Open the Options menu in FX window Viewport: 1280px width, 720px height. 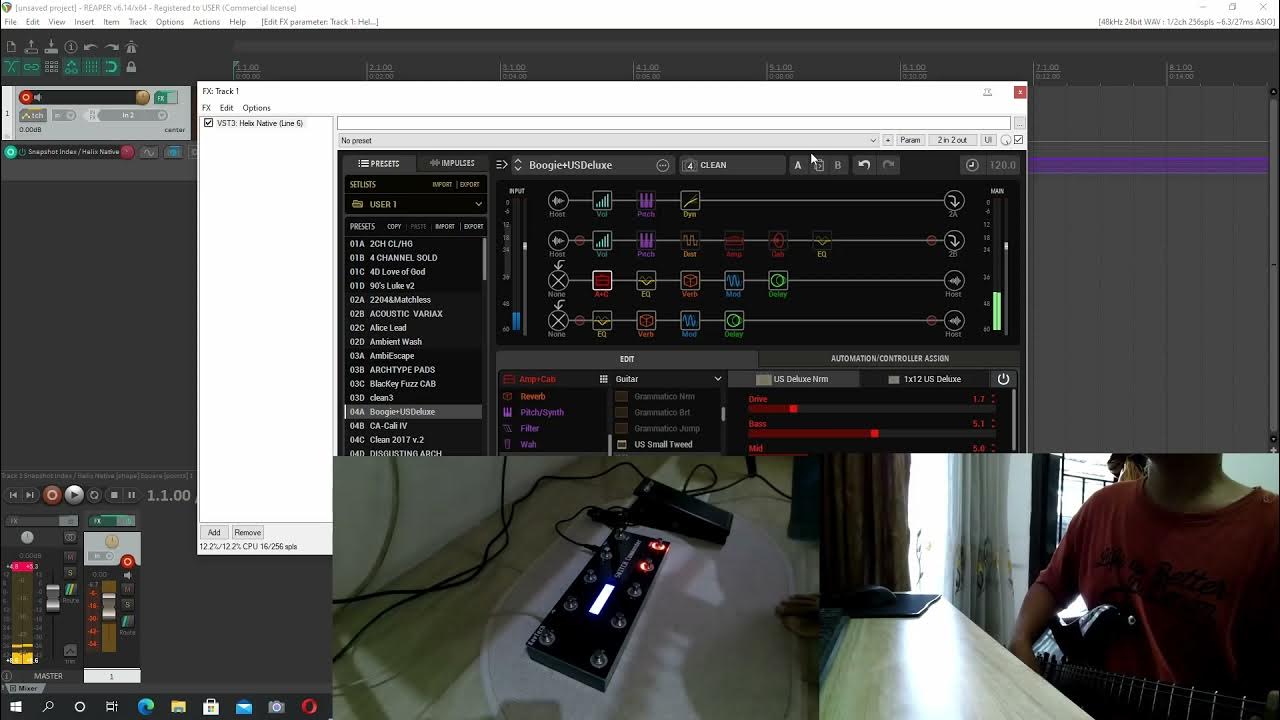coord(256,108)
